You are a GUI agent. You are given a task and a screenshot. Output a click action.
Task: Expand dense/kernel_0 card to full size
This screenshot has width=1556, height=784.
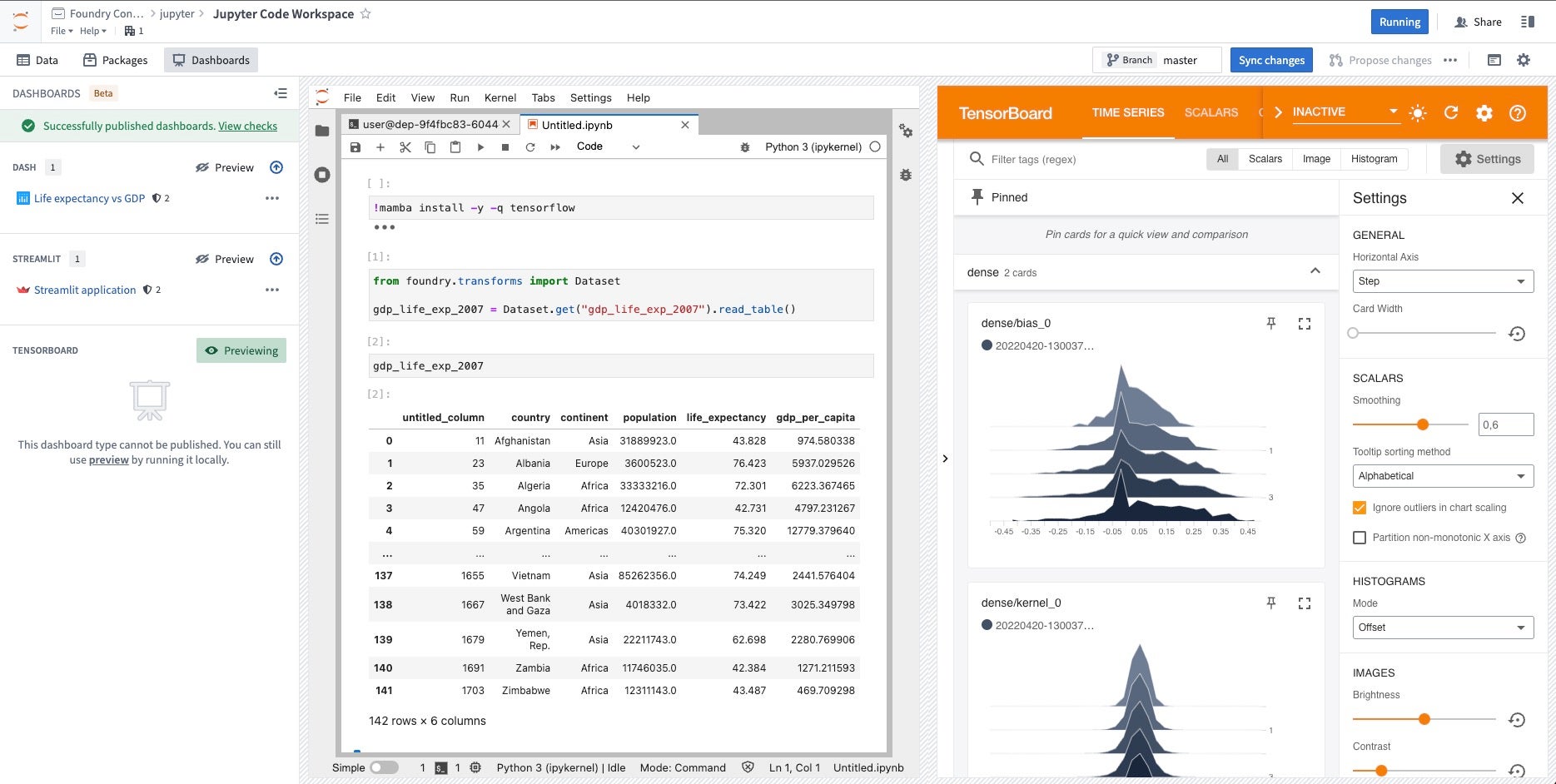pyautogui.click(x=1305, y=603)
